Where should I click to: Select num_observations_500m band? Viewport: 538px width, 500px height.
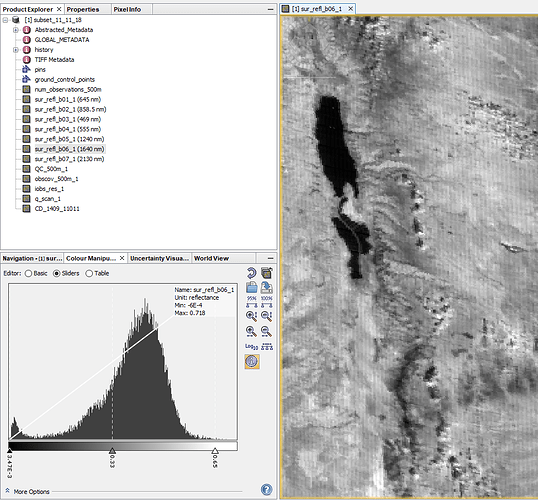[68, 90]
